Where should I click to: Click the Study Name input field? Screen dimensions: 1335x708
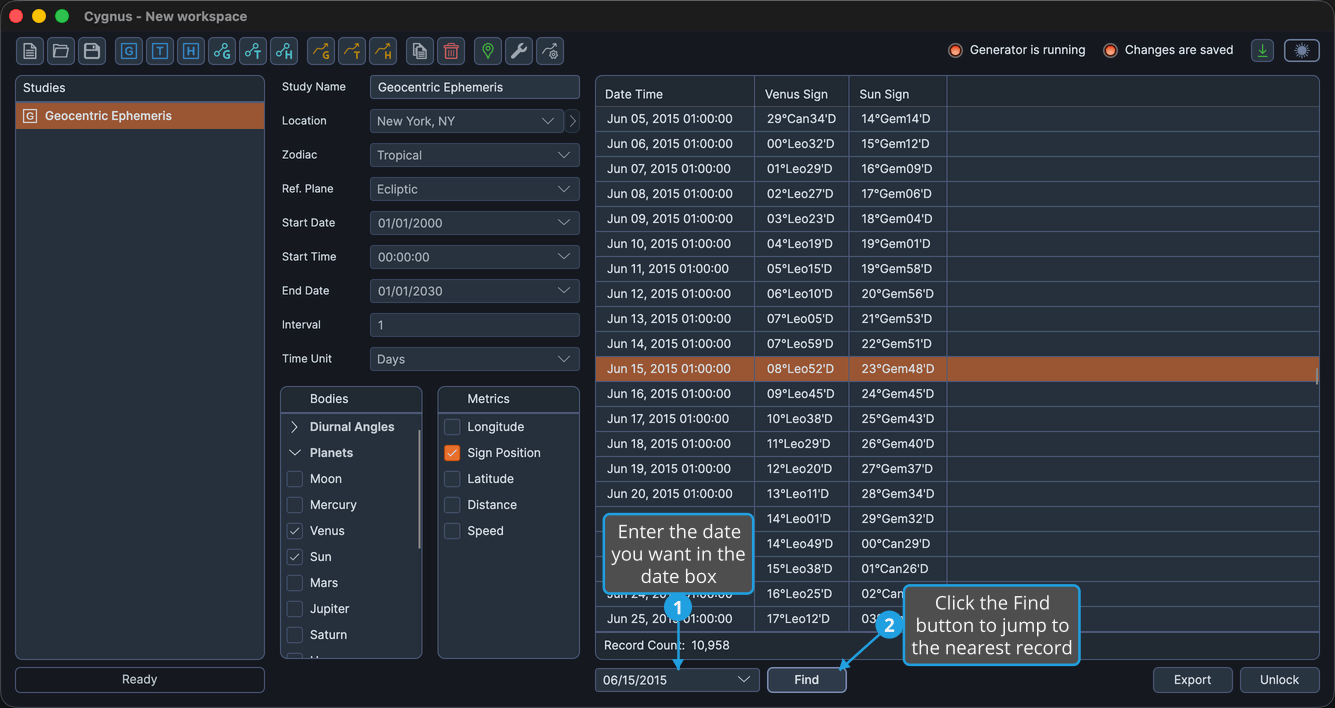pos(475,87)
